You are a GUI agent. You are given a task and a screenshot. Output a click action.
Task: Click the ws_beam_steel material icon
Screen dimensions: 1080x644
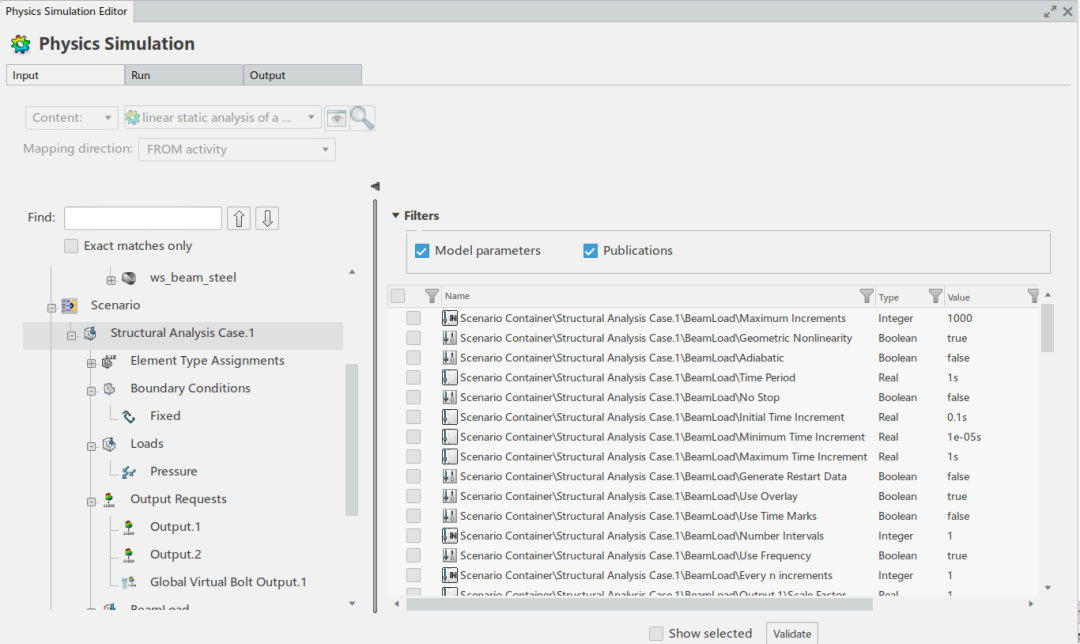coord(129,278)
